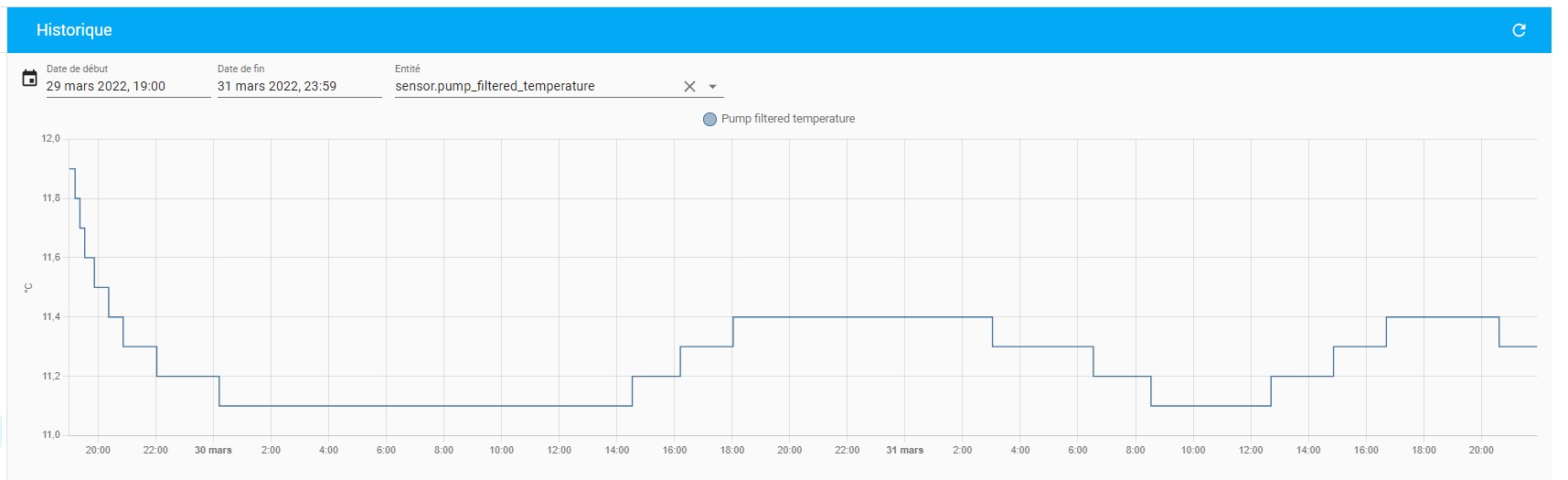Click the 11,4 y-axis value
Screen dimensions: 1568x480
coord(50,317)
